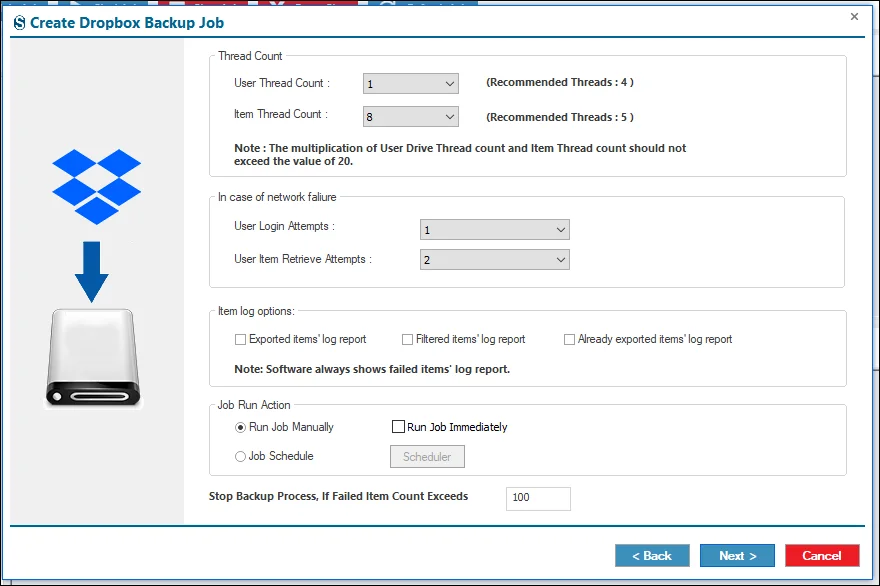880x586 pixels.
Task: Close the Create Dropbox Backup Job dialog
Action: [x=854, y=17]
